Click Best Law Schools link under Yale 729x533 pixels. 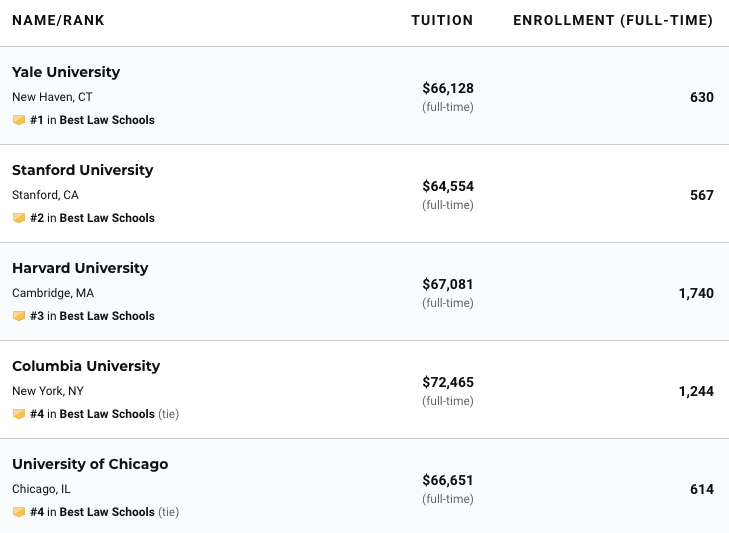coord(107,120)
